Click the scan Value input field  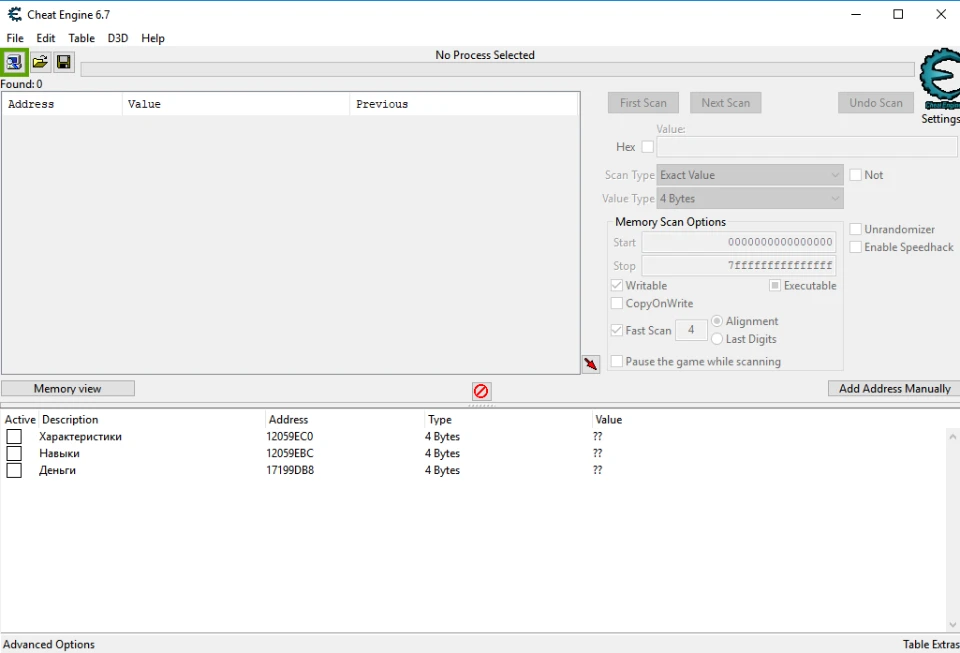pos(806,147)
